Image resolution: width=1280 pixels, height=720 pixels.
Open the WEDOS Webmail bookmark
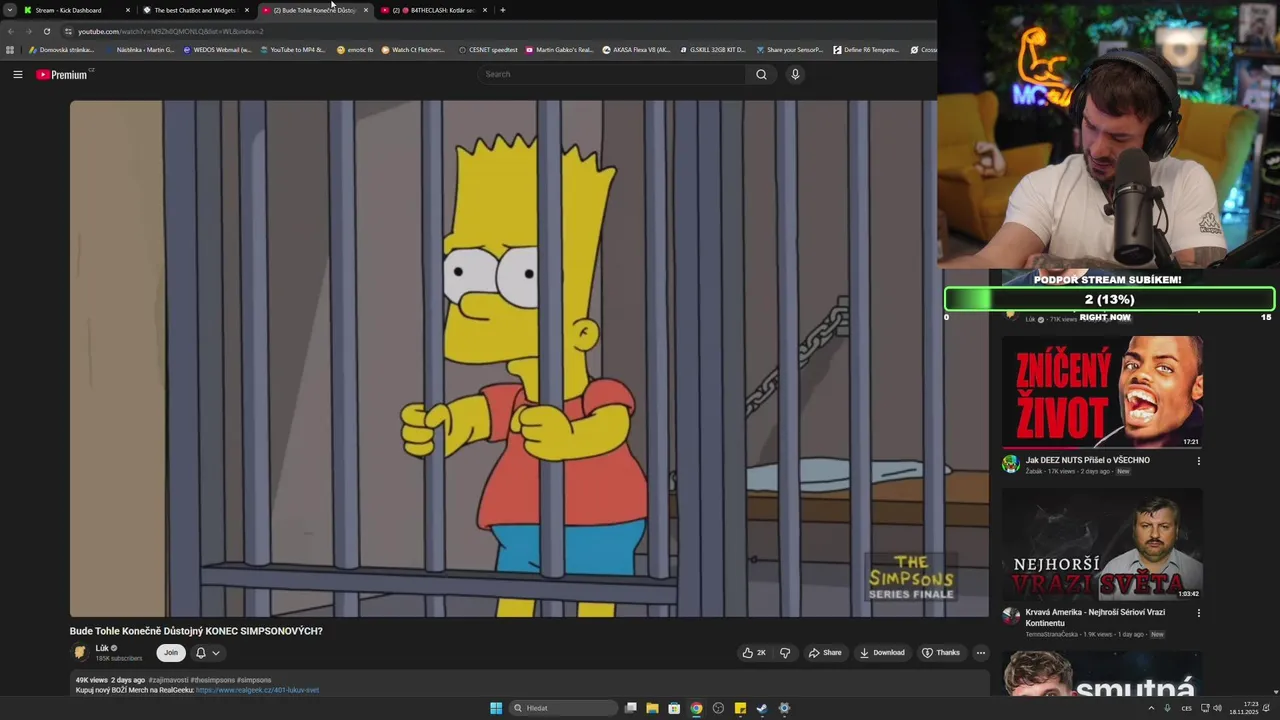pos(217,49)
